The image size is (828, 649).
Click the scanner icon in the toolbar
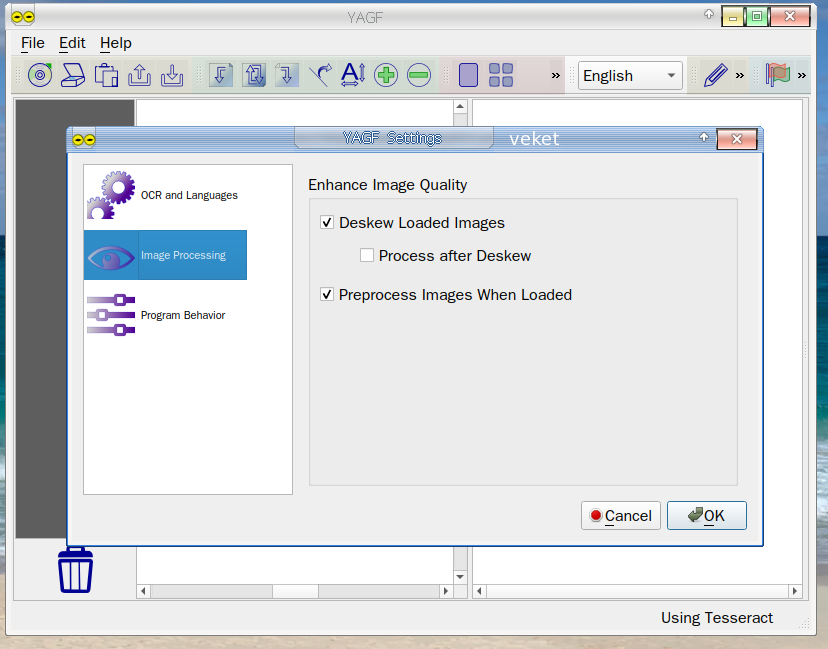point(72,75)
